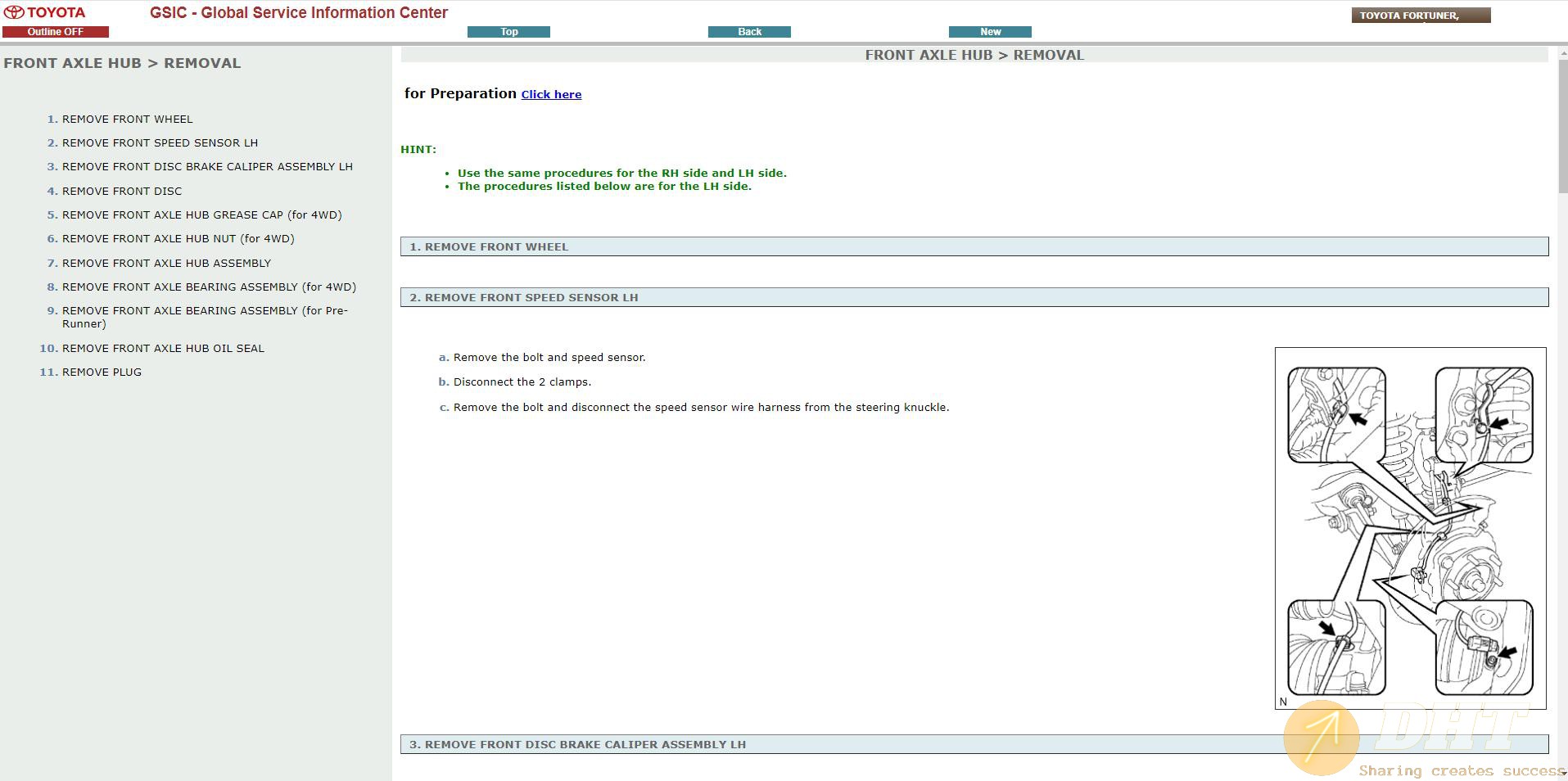
Task: Click step b 'Disconnect the 2 clamps'
Action: pos(522,382)
